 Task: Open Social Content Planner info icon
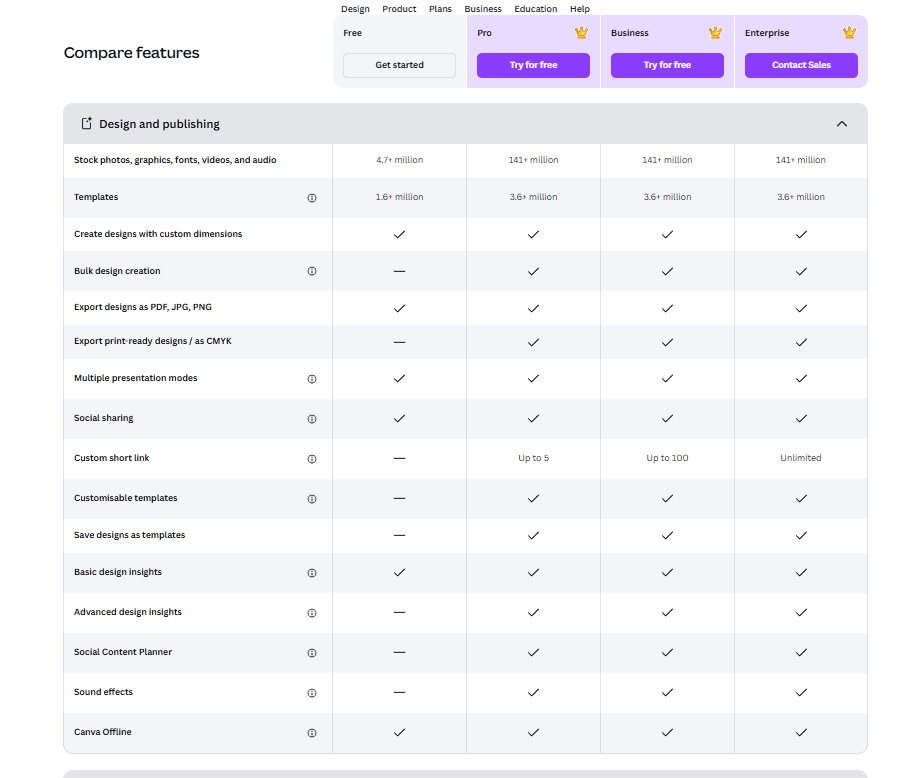312,653
